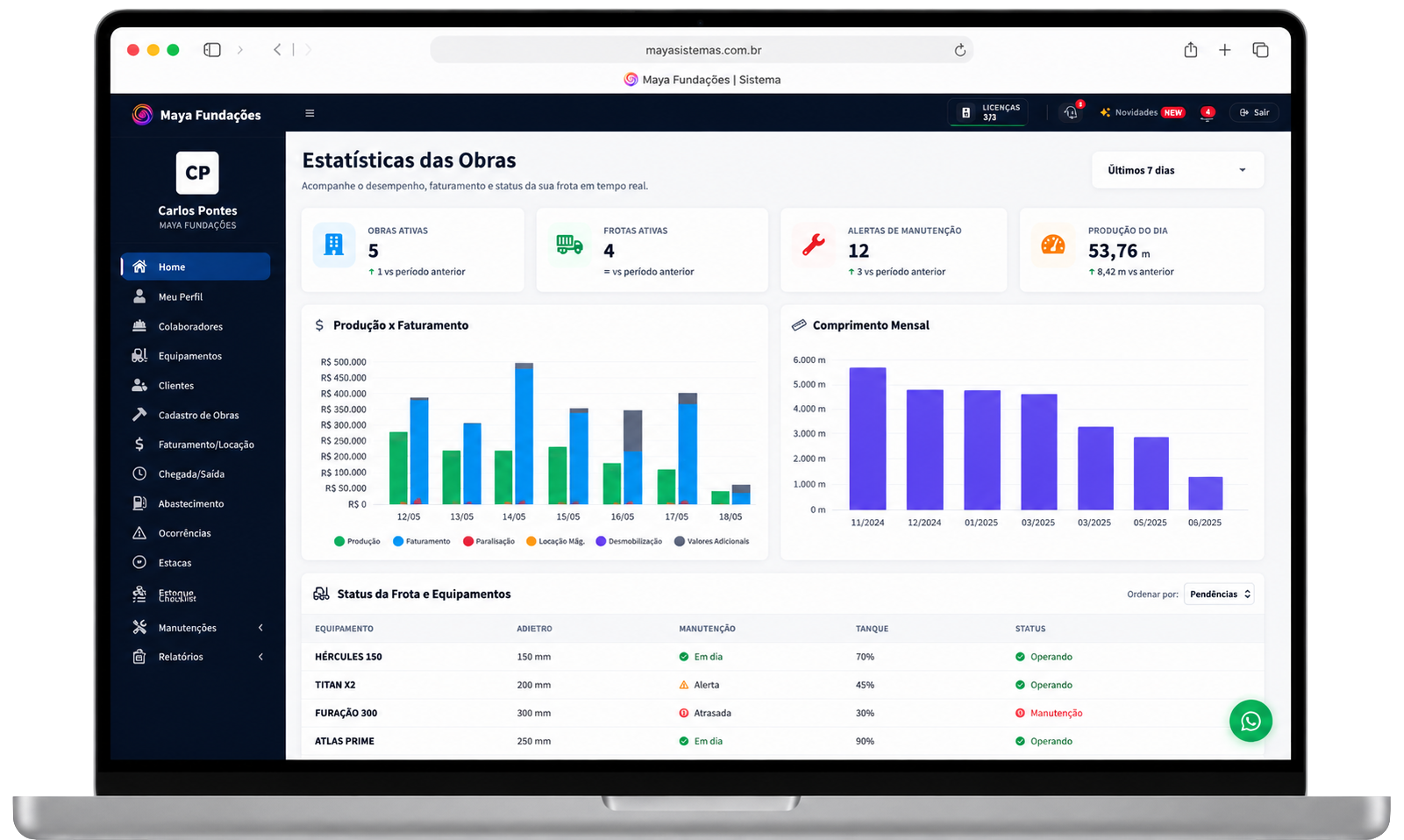The image size is (1404, 840).
Task: Open the Novidades NEW link
Action: [1142, 112]
